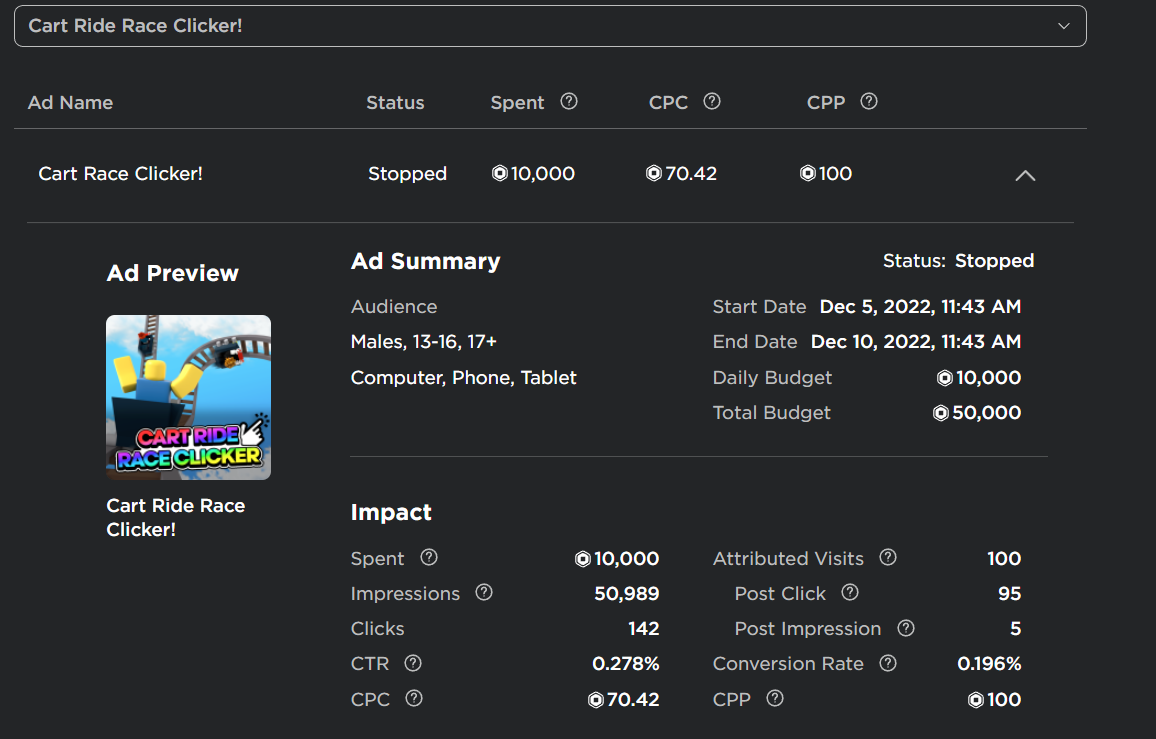The image size is (1156, 739).
Task: Click help icon beside CPC in Impact
Action: (414, 698)
